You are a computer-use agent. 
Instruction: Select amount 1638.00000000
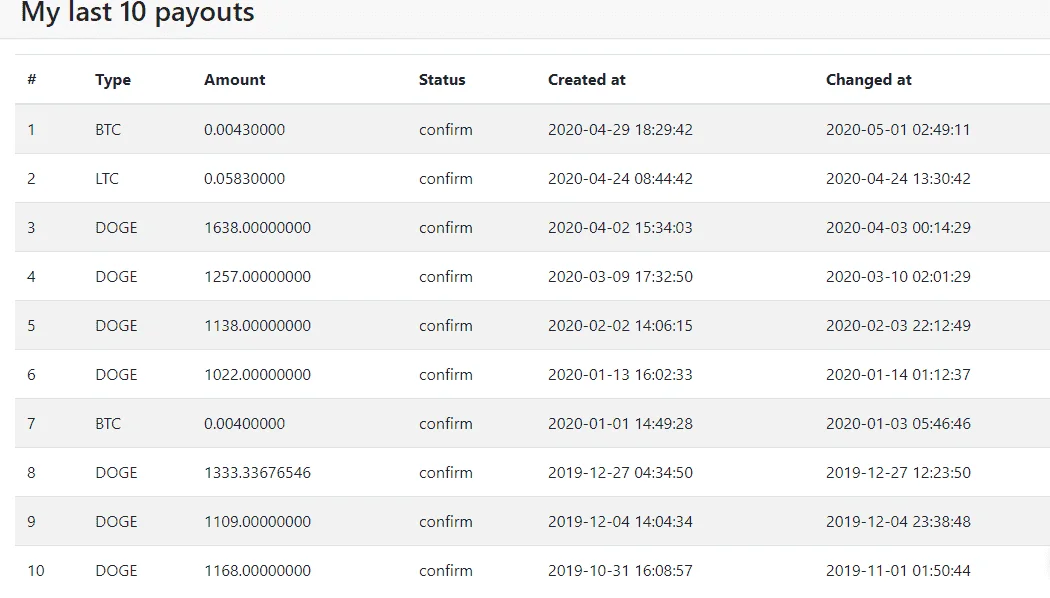click(x=257, y=228)
